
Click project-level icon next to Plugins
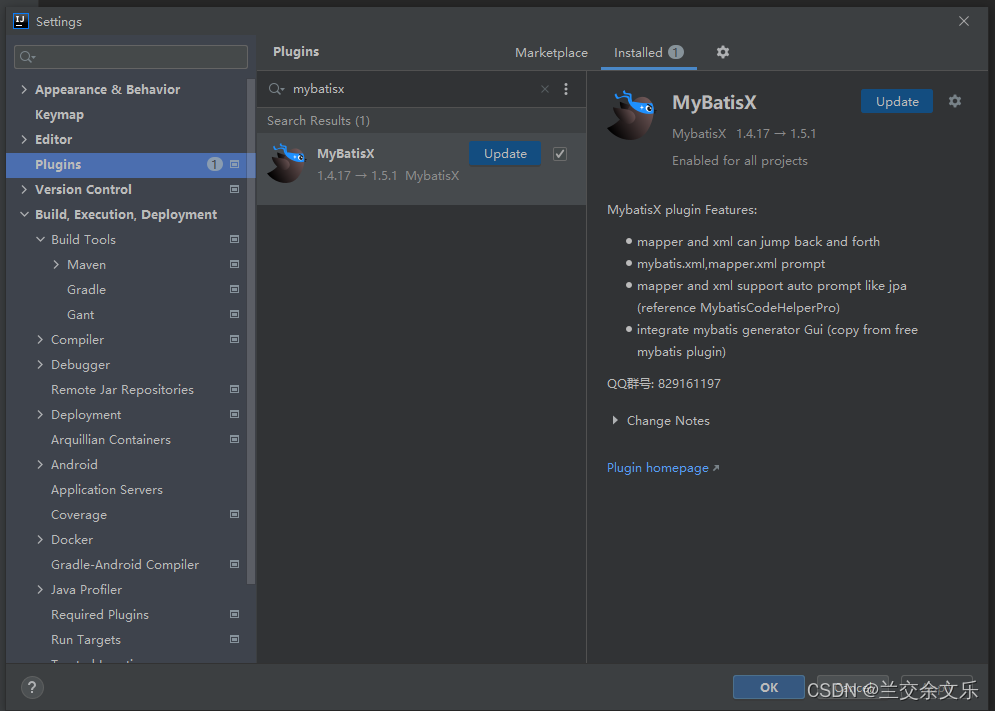(x=234, y=164)
